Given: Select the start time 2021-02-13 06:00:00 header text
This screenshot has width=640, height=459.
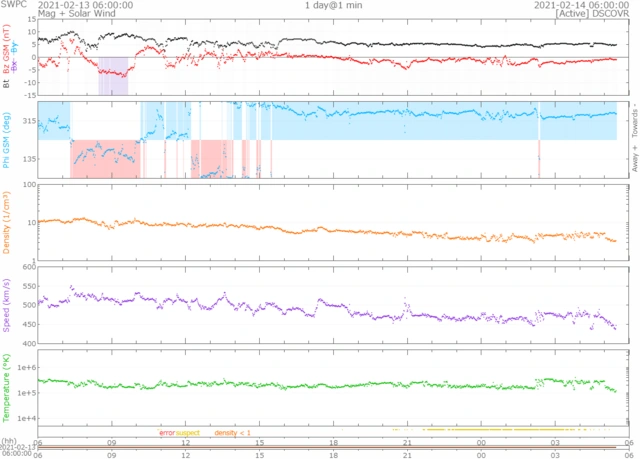Looking at the screenshot, I should click(85, 5).
